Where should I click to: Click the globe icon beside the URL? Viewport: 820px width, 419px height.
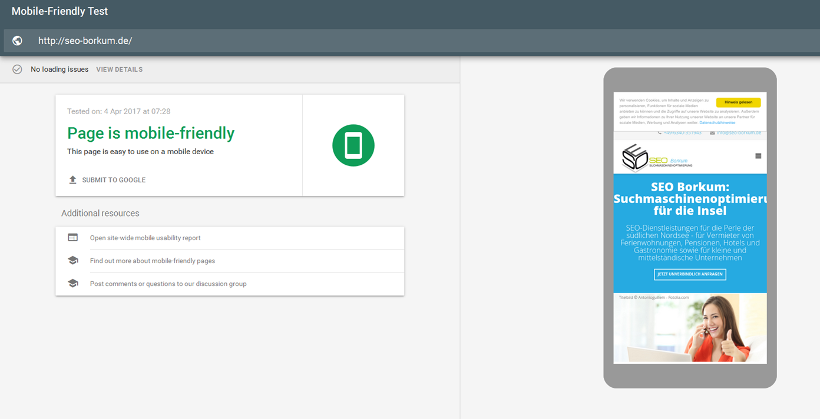(x=17, y=41)
